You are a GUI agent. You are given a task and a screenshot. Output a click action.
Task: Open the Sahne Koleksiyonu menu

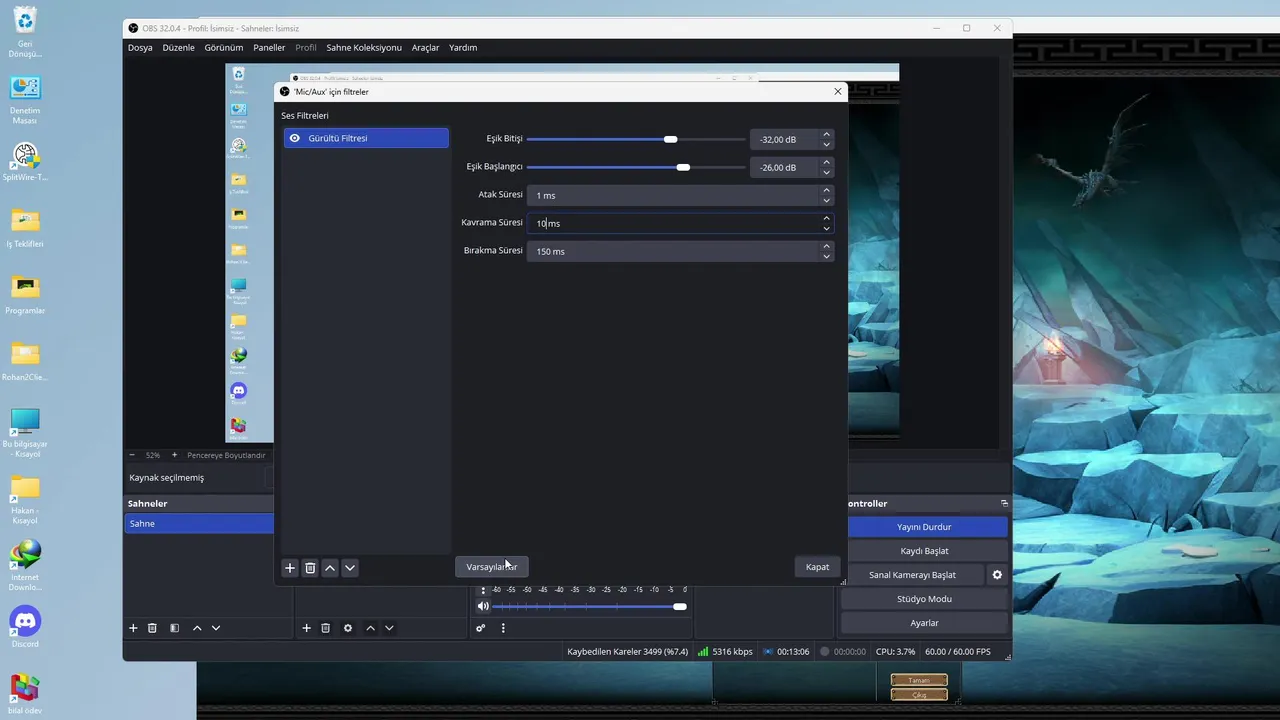(364, 47)
